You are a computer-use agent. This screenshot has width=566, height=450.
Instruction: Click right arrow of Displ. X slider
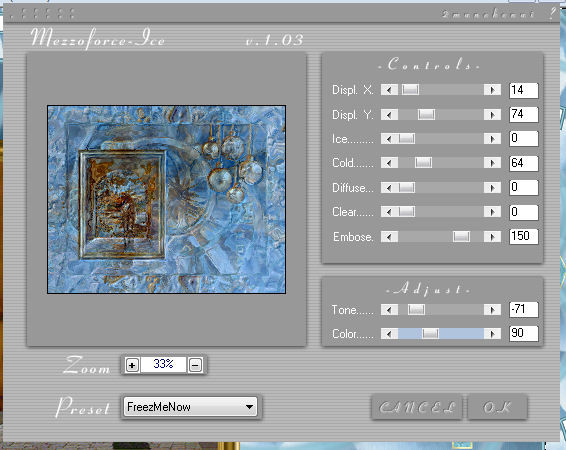[492, 89]
